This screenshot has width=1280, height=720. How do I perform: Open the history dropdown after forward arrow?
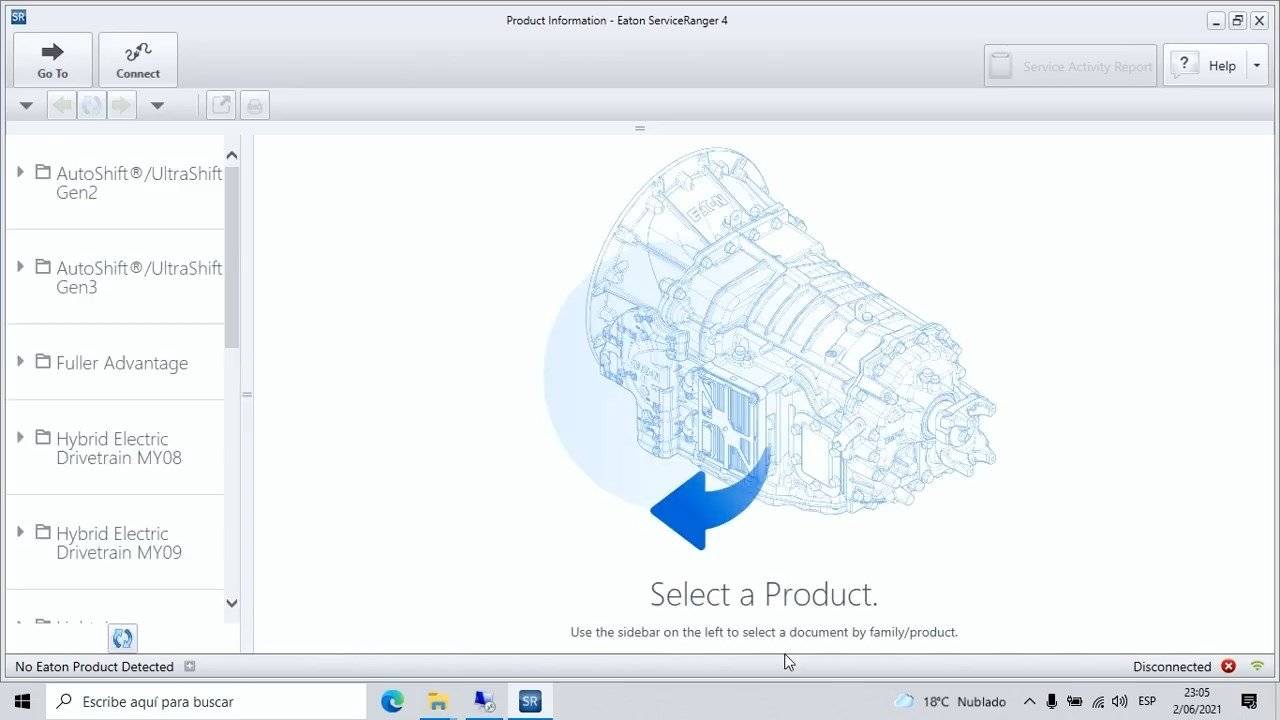157,105
